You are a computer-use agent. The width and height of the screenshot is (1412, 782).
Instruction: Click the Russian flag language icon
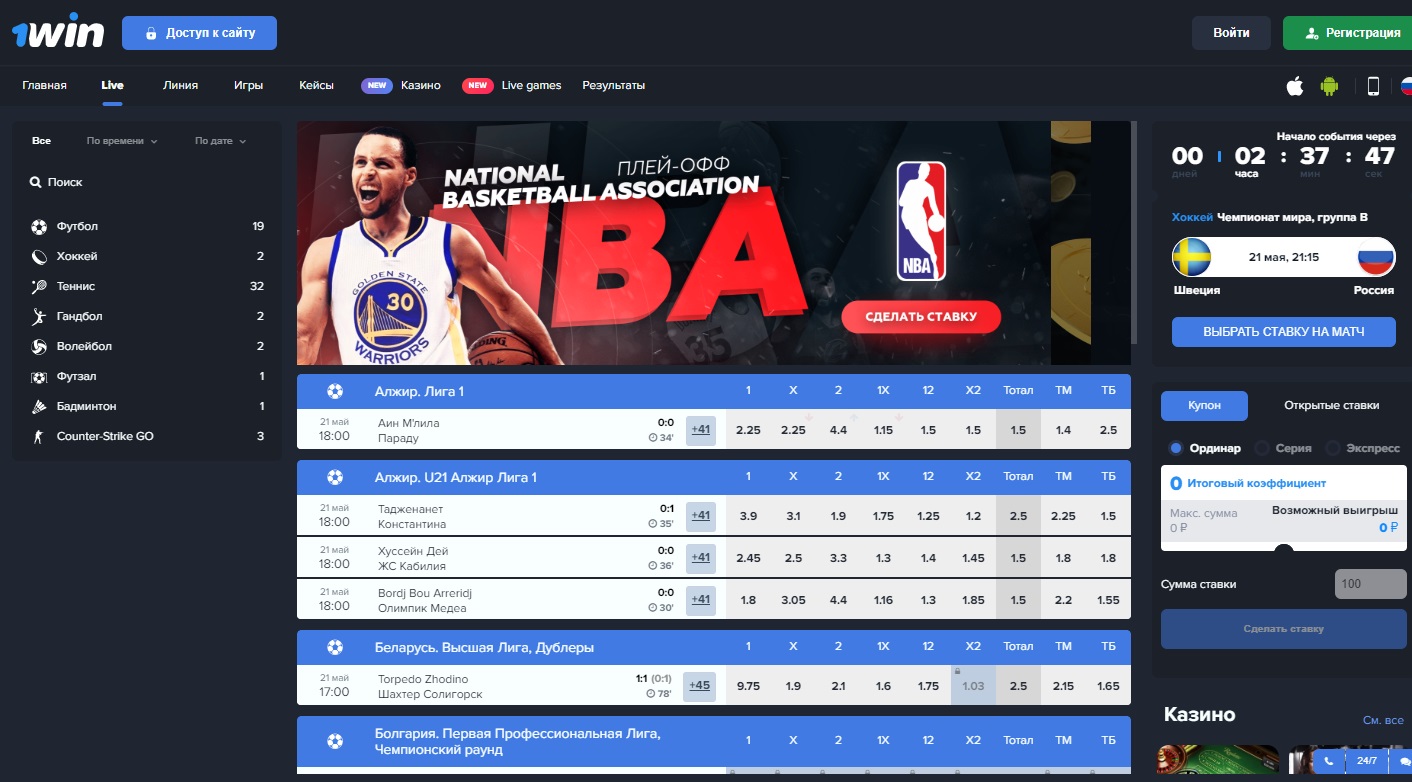[1405, 86]
